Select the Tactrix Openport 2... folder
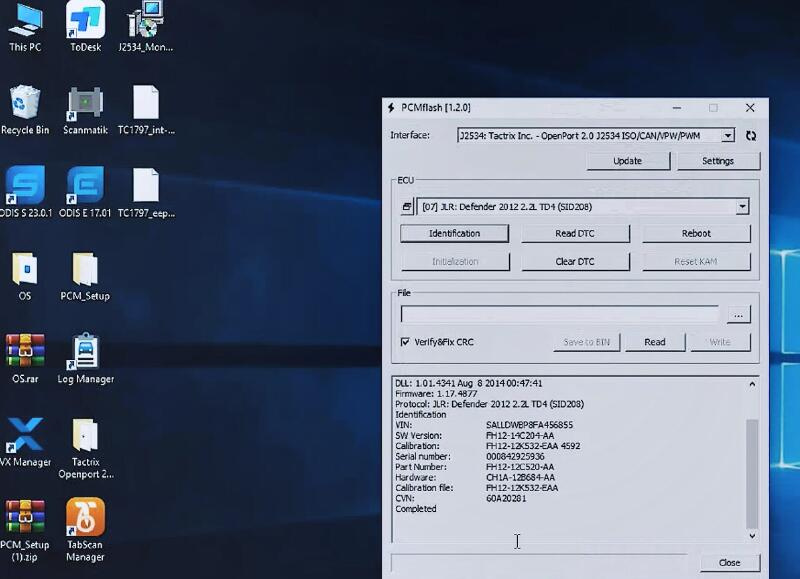The image size is (800, 579). click(85, 448)
